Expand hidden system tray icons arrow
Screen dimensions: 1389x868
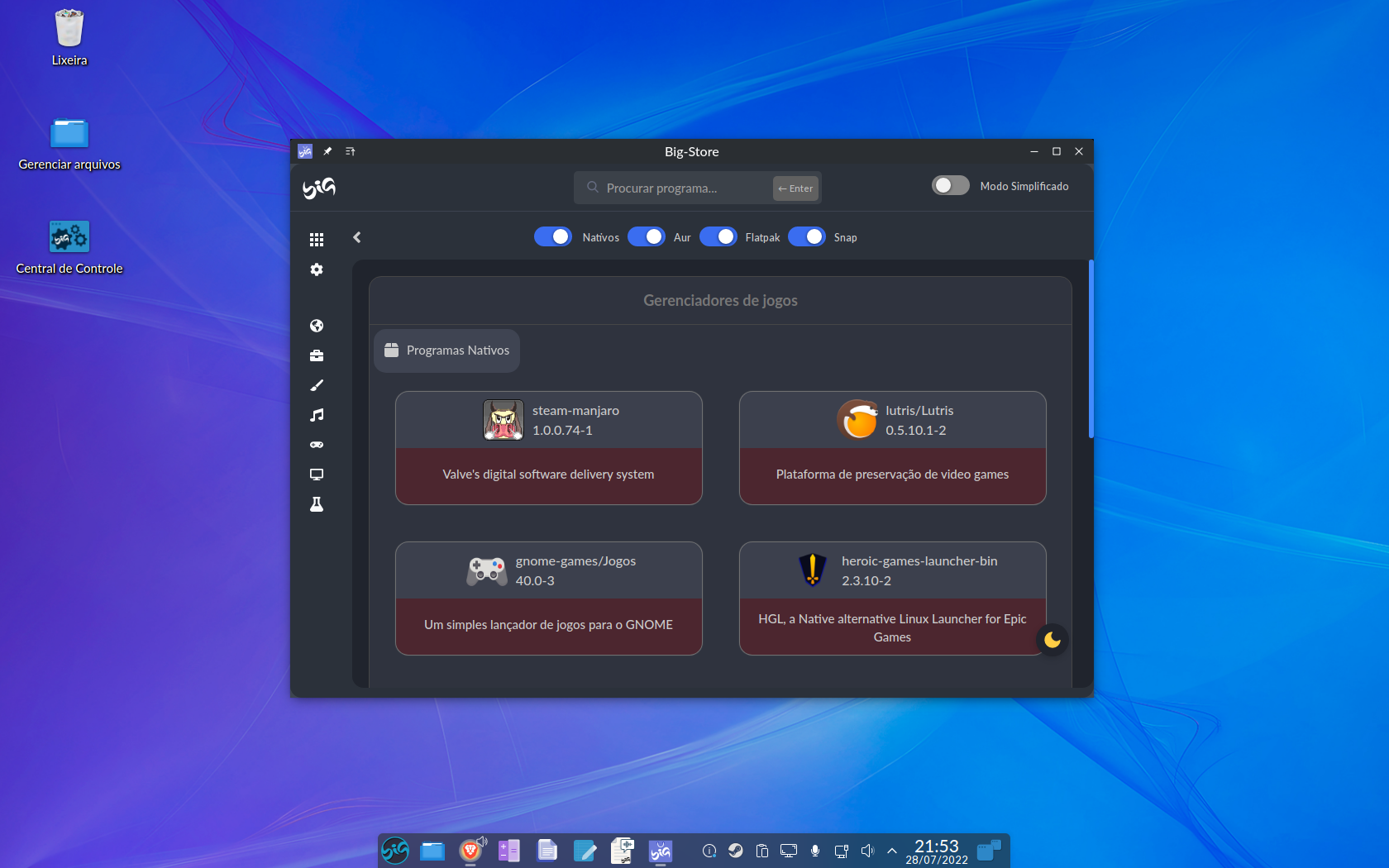[x=892, y=851]
